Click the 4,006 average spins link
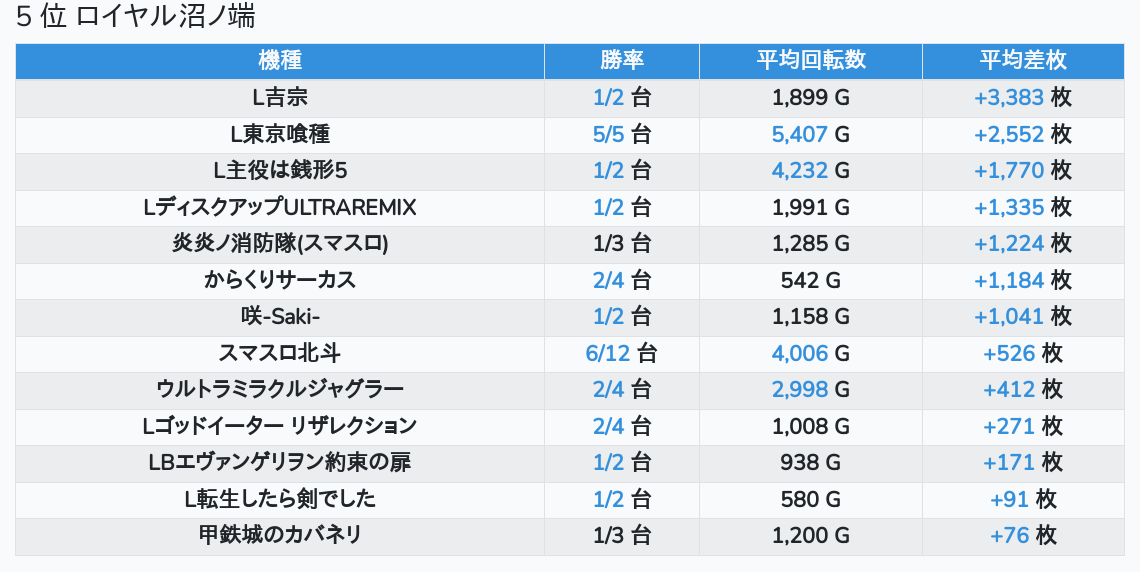 click(x=799, y=353)
